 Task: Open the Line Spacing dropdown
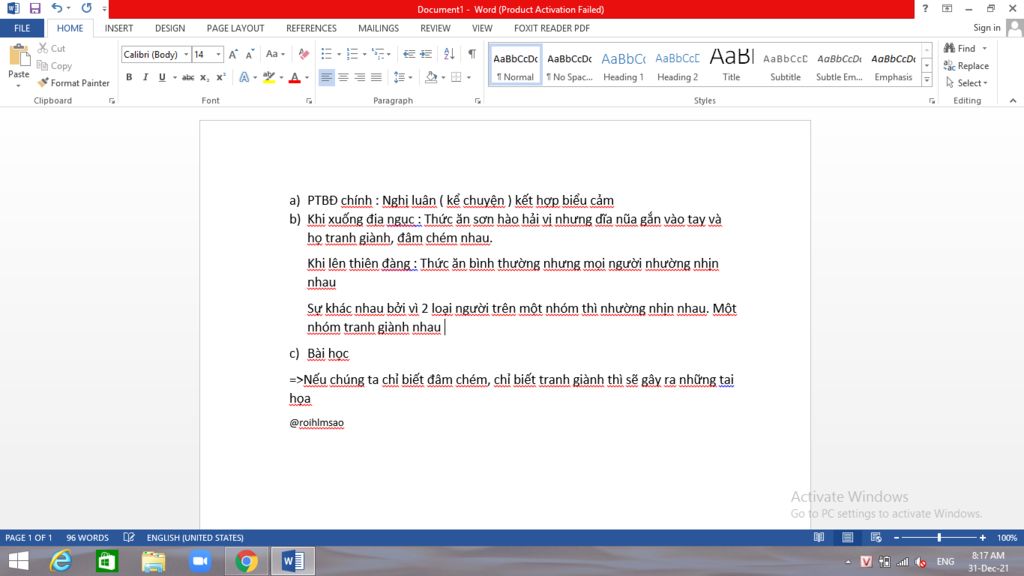pos(403,77)
